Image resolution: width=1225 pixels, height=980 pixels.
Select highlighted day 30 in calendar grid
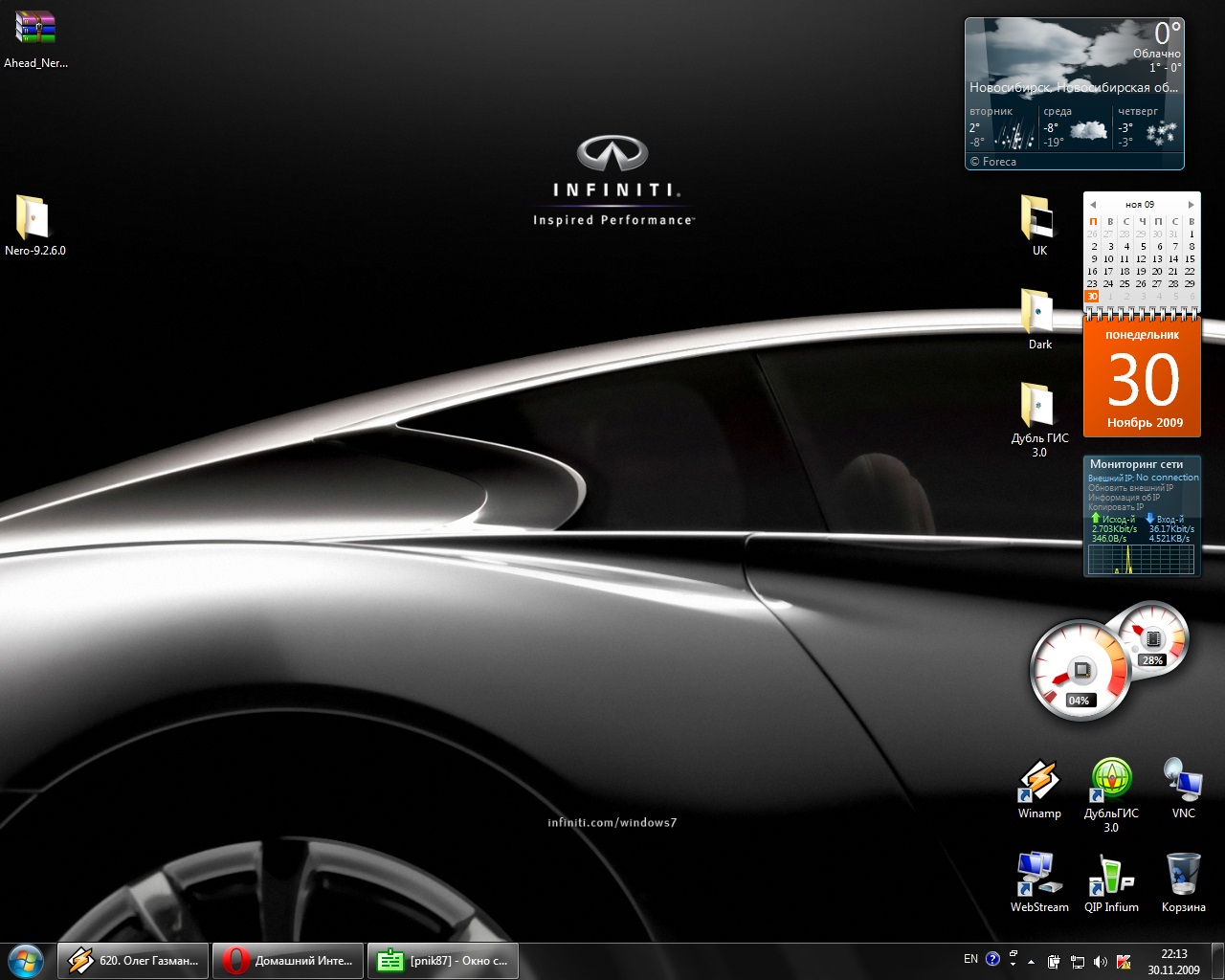pos(1092,297)
